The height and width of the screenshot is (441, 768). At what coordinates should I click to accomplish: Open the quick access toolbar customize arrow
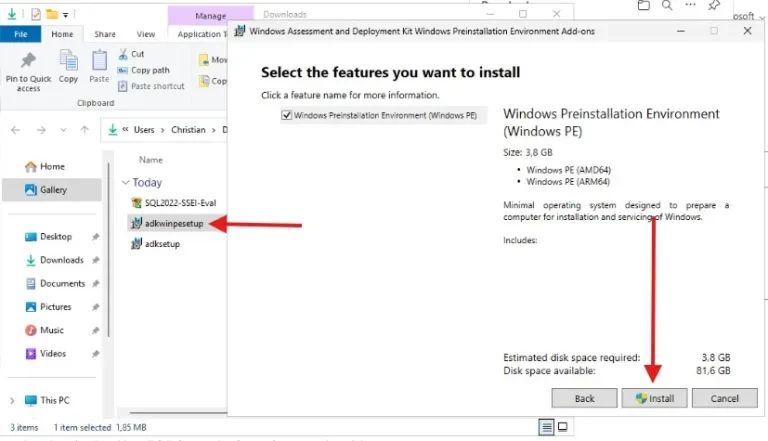(66, 15)
